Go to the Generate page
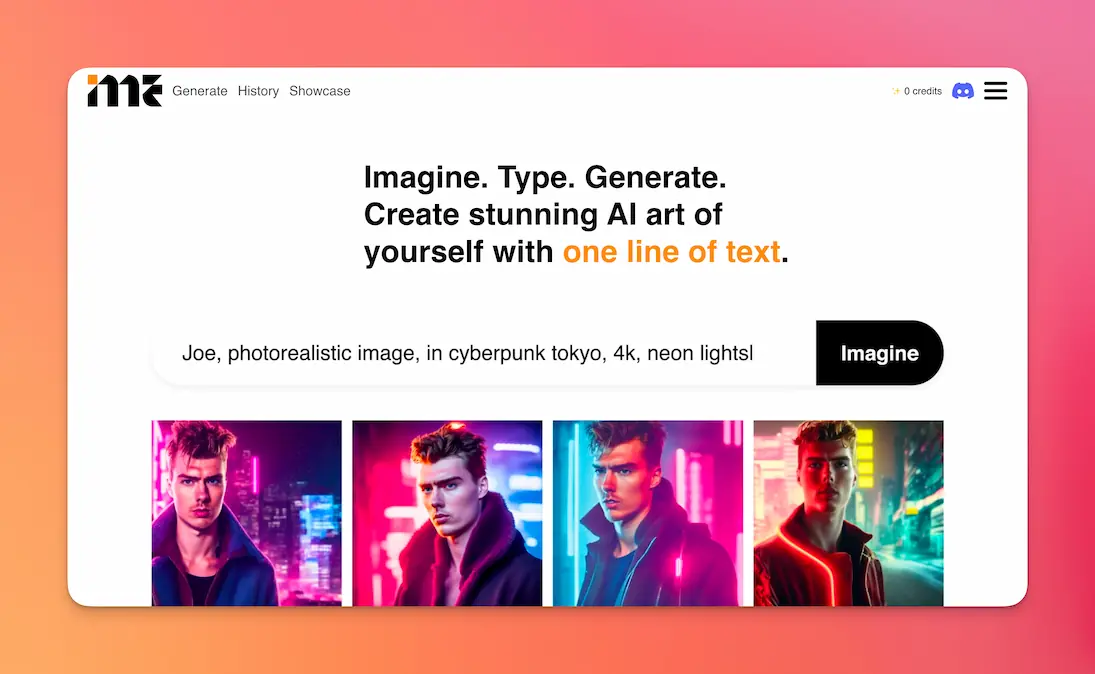This screenshot has height=674, width=1095. coord(200,91)
